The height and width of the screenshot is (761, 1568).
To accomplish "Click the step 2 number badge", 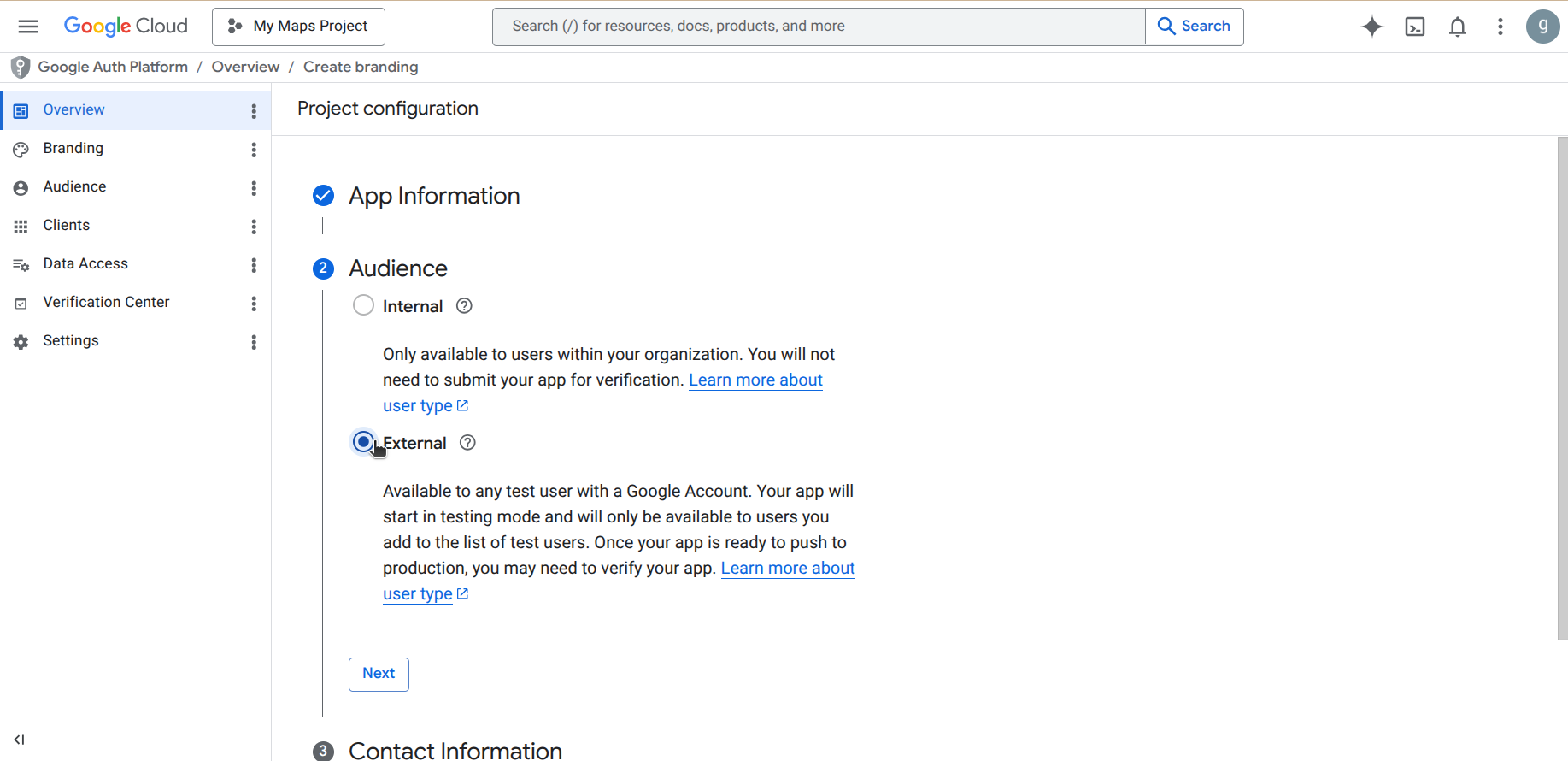I will click(x=323, y=268).
